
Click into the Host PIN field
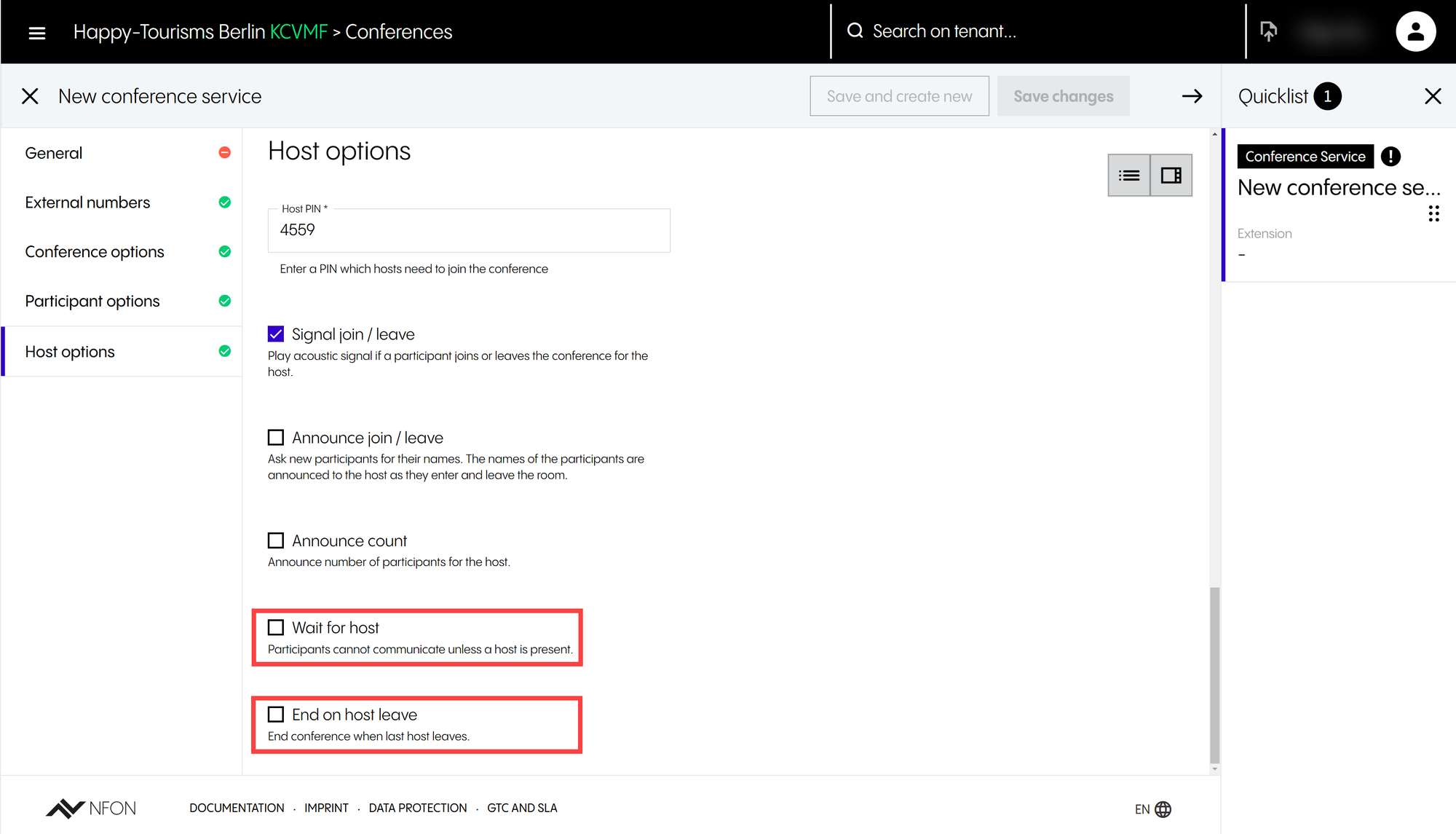click(x=469, y=230)
